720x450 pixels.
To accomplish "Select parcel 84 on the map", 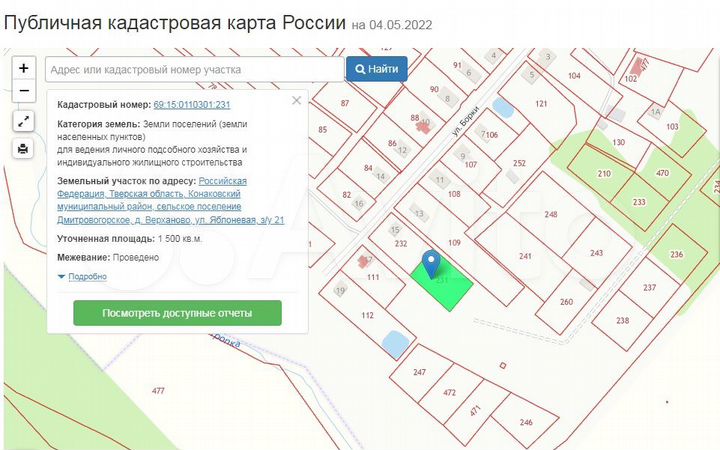I will coord(368,168).
